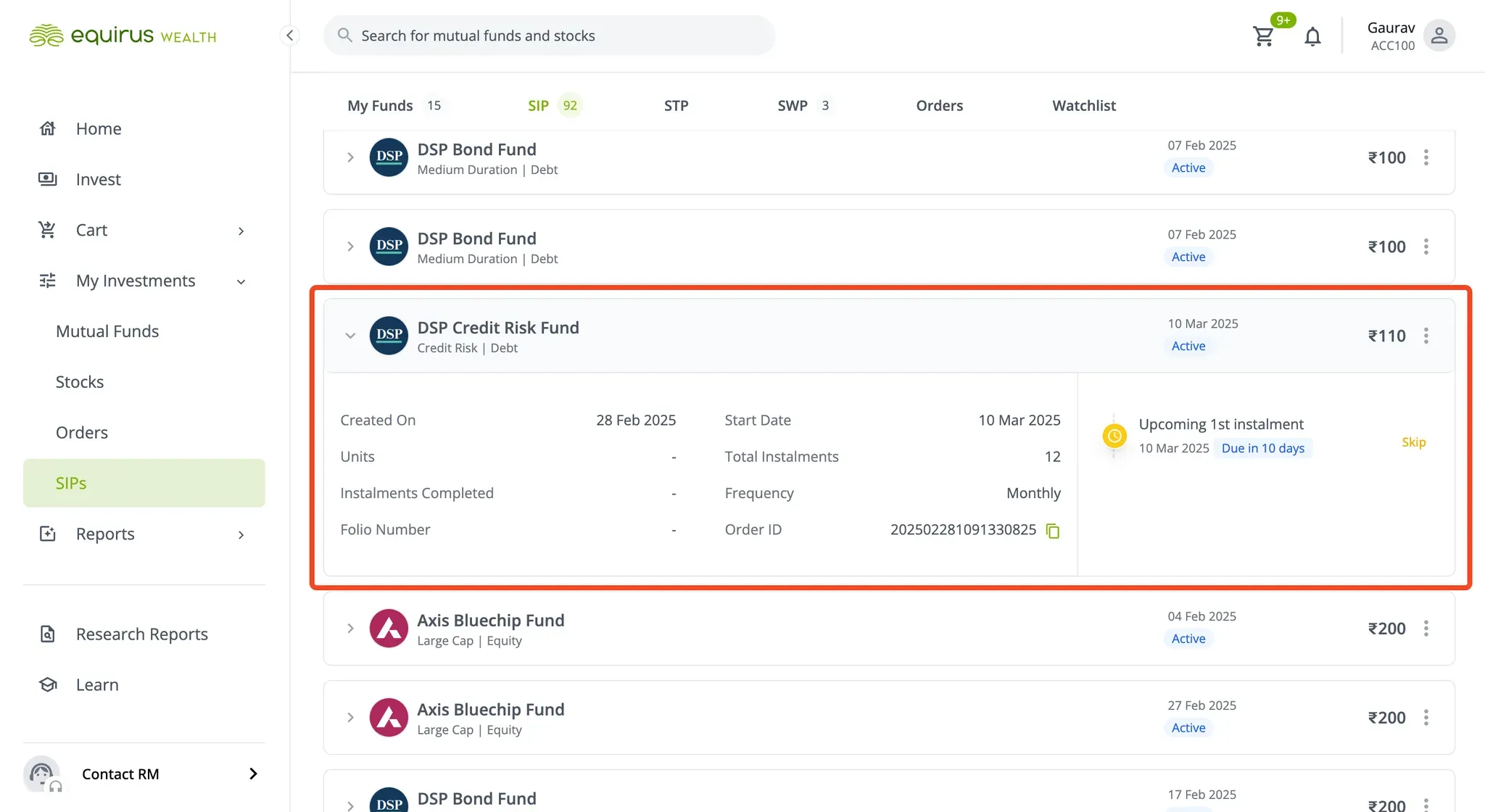This screenshot has width=1485, height=812.
Task: Expand the Axis Bluechip Fund 04 Feb row
Action: click(350, 629)
